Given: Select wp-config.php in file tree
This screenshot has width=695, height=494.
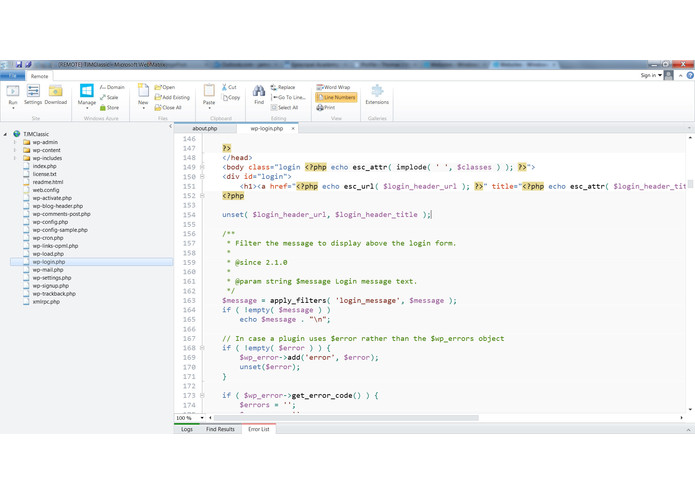Looking at the screenshot, I should click(x=50, y=222).
